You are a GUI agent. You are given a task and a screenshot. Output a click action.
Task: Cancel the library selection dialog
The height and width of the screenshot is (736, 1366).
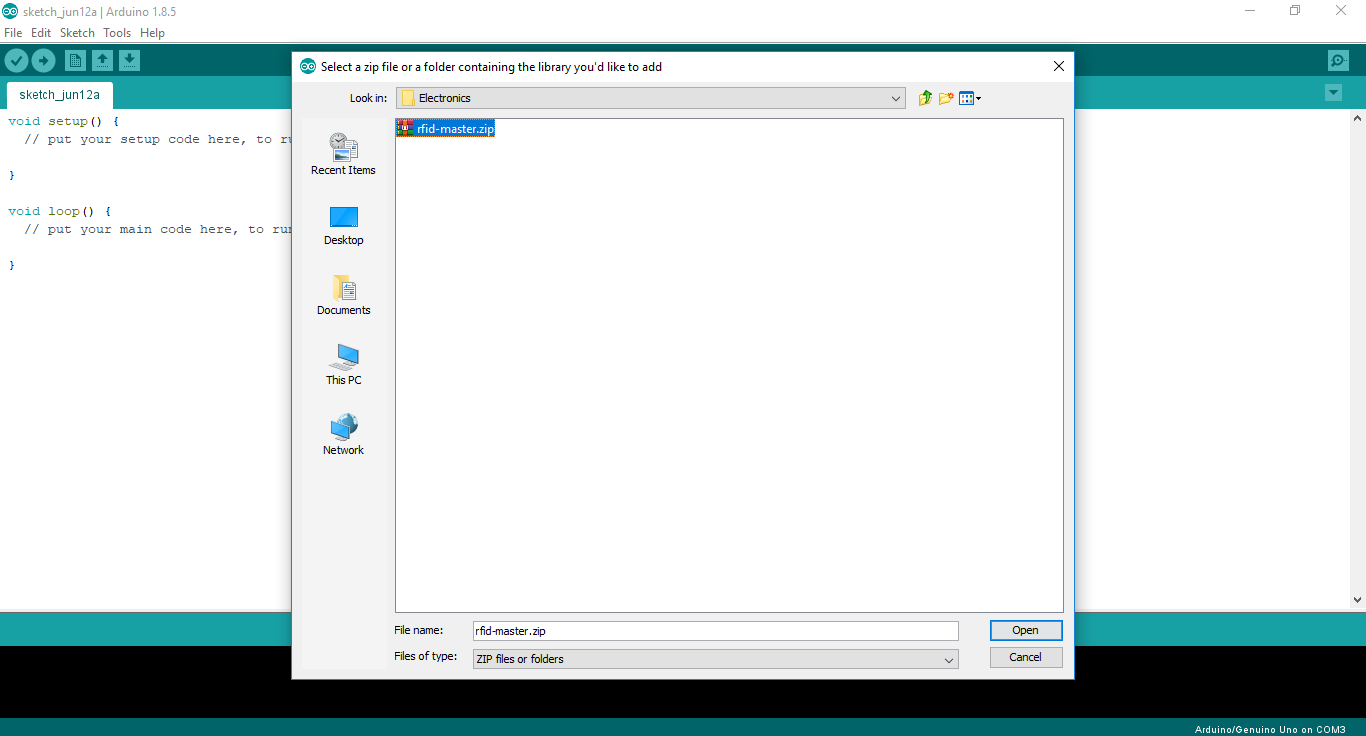pos(1026,657)
